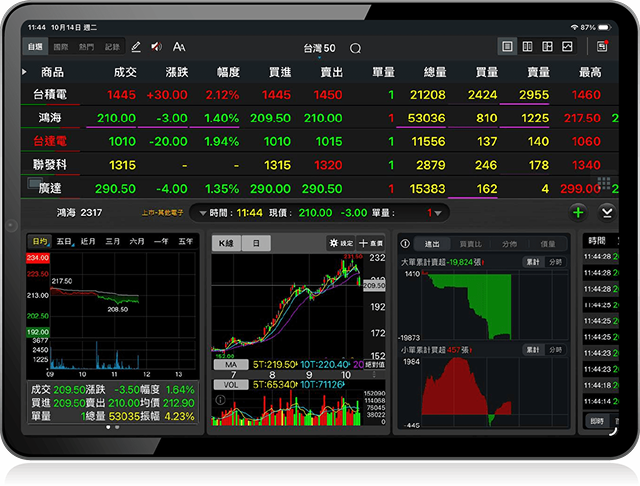
Task: Enable the 查價 crosshair tool
Action: point(371,243)
